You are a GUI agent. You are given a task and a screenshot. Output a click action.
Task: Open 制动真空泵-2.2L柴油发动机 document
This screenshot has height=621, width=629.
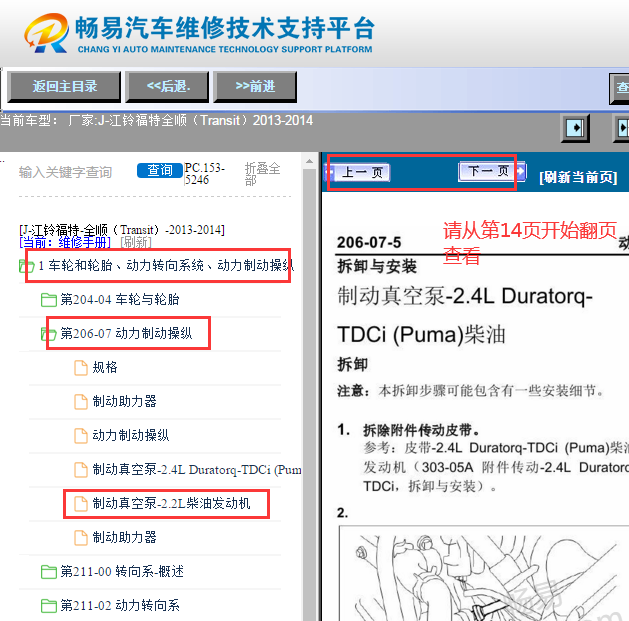171,504
